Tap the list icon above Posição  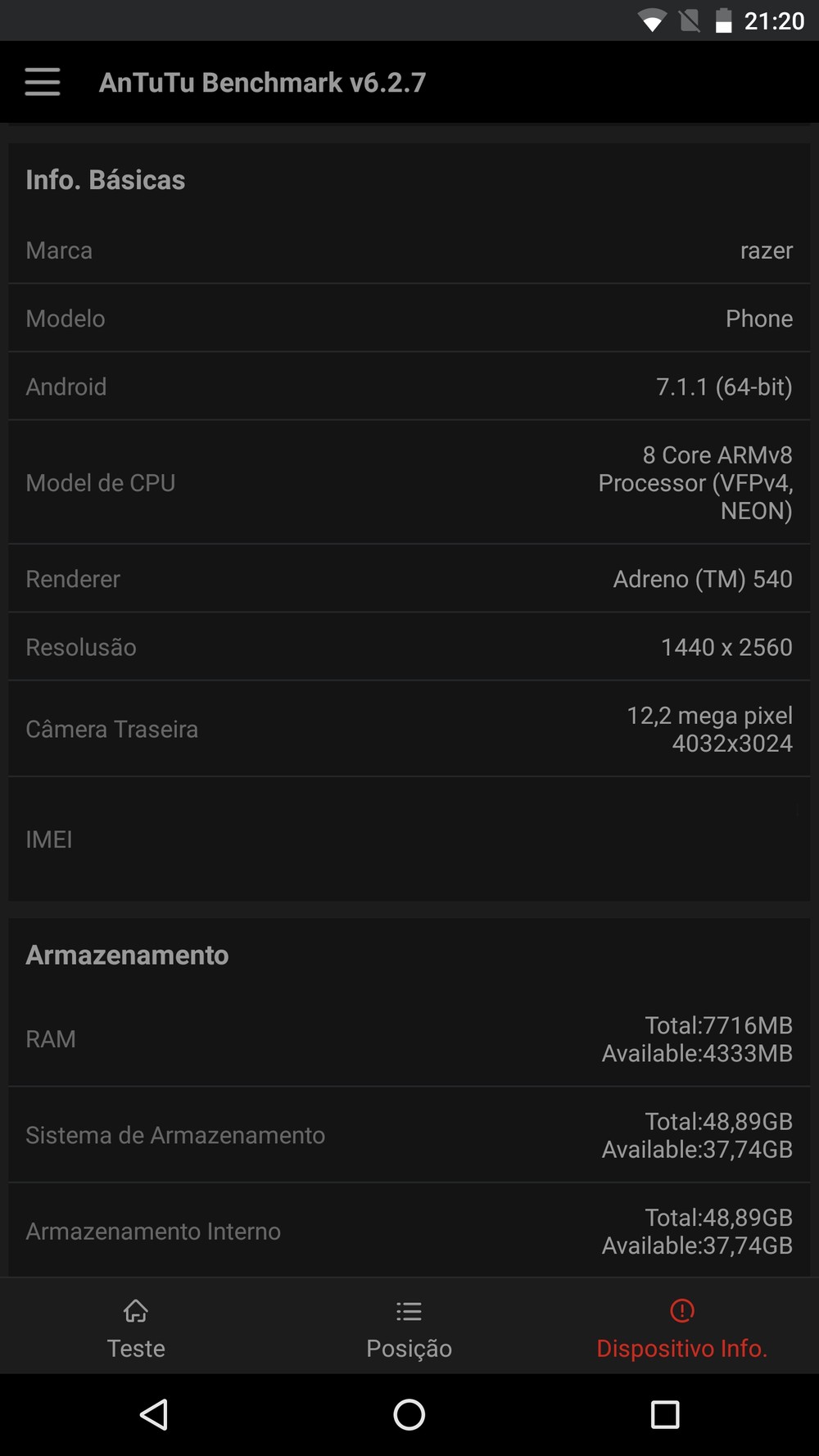tap(409, 1311)
